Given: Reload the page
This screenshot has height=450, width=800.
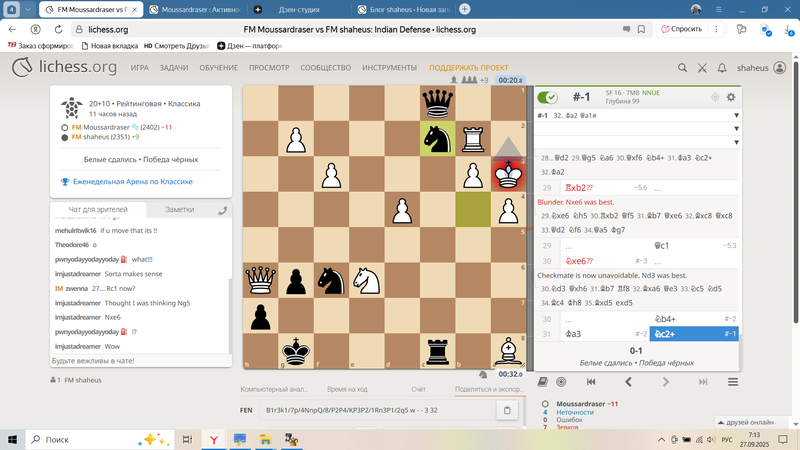Looking at the screenshot, I should [x=58, y=30].
